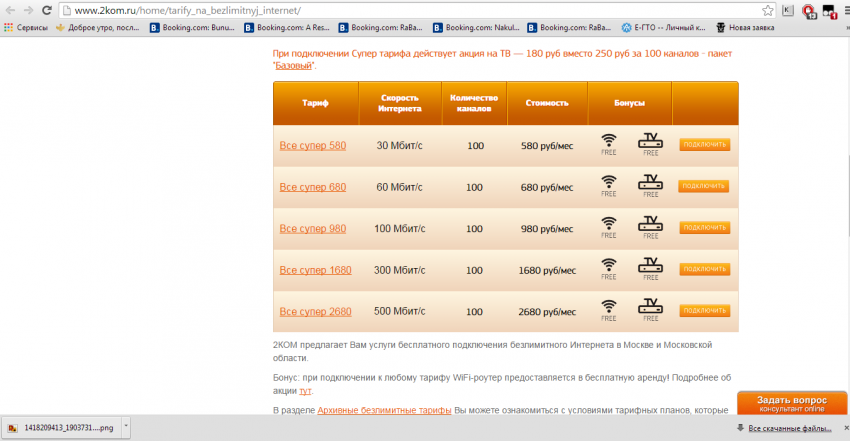Viewport: 850px width, 441px height.
Task: Click the Wi-Fi FREE icon for Все супер 580
Action: [x=608, y=144]
